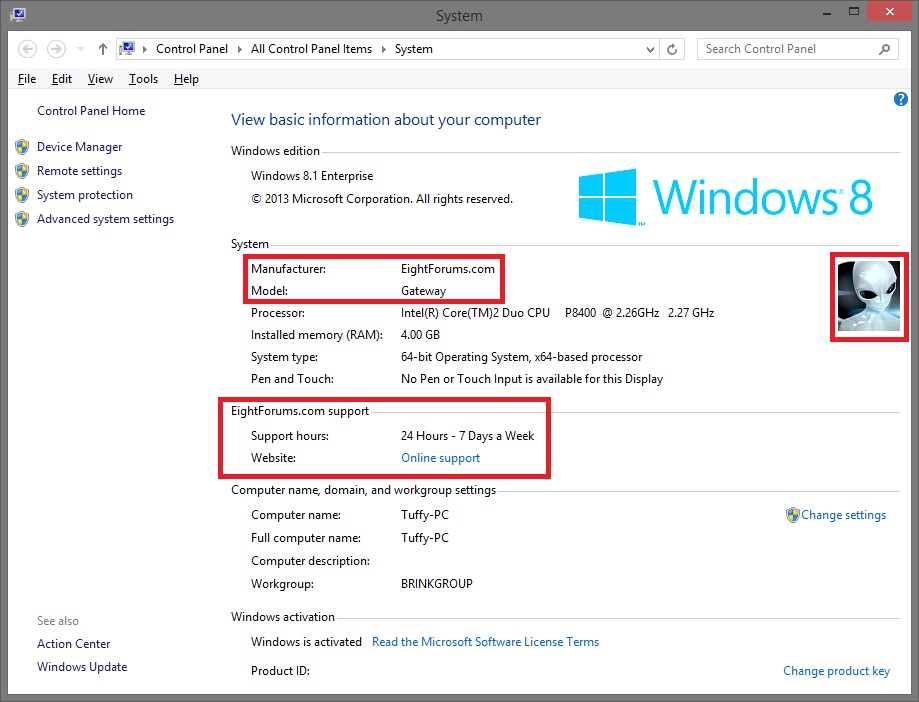The image size is (919, 702).
Task: Click the search magnifier icon
Action: (884, 49)
